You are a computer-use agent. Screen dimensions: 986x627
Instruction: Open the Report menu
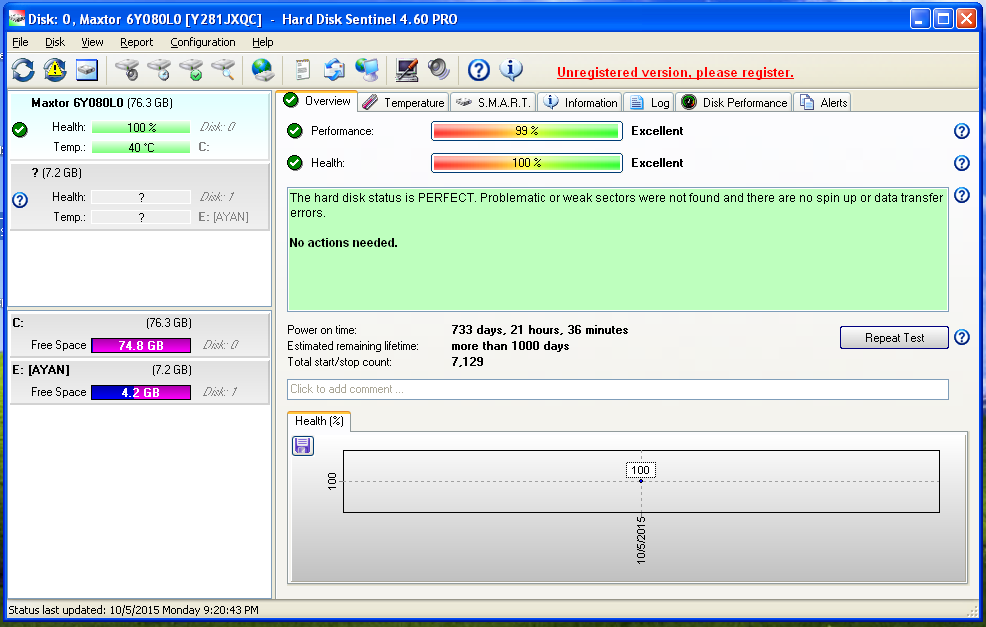tap(137, 42)
